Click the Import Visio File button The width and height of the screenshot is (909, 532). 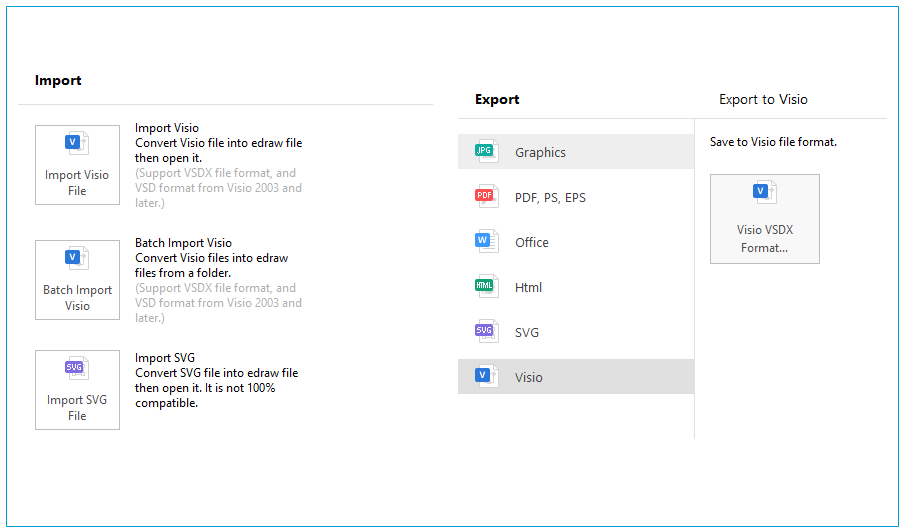tap(77, 165)
